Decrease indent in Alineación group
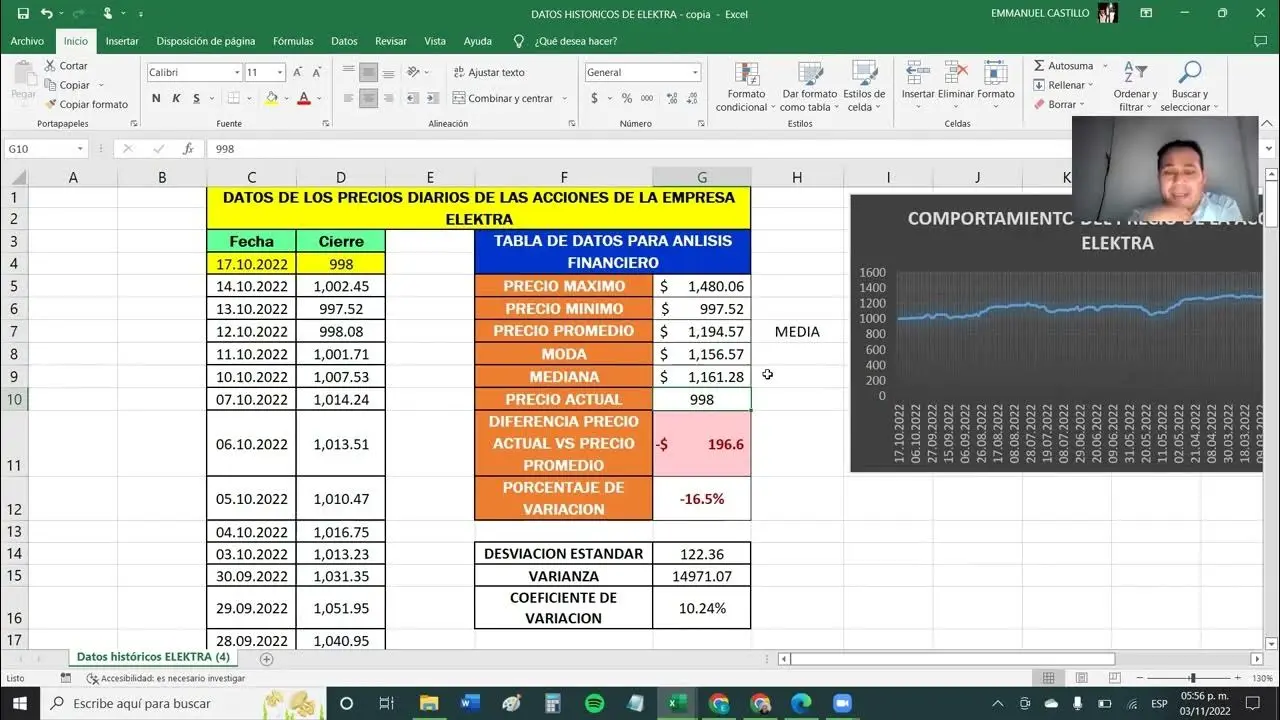 (412, 98)
